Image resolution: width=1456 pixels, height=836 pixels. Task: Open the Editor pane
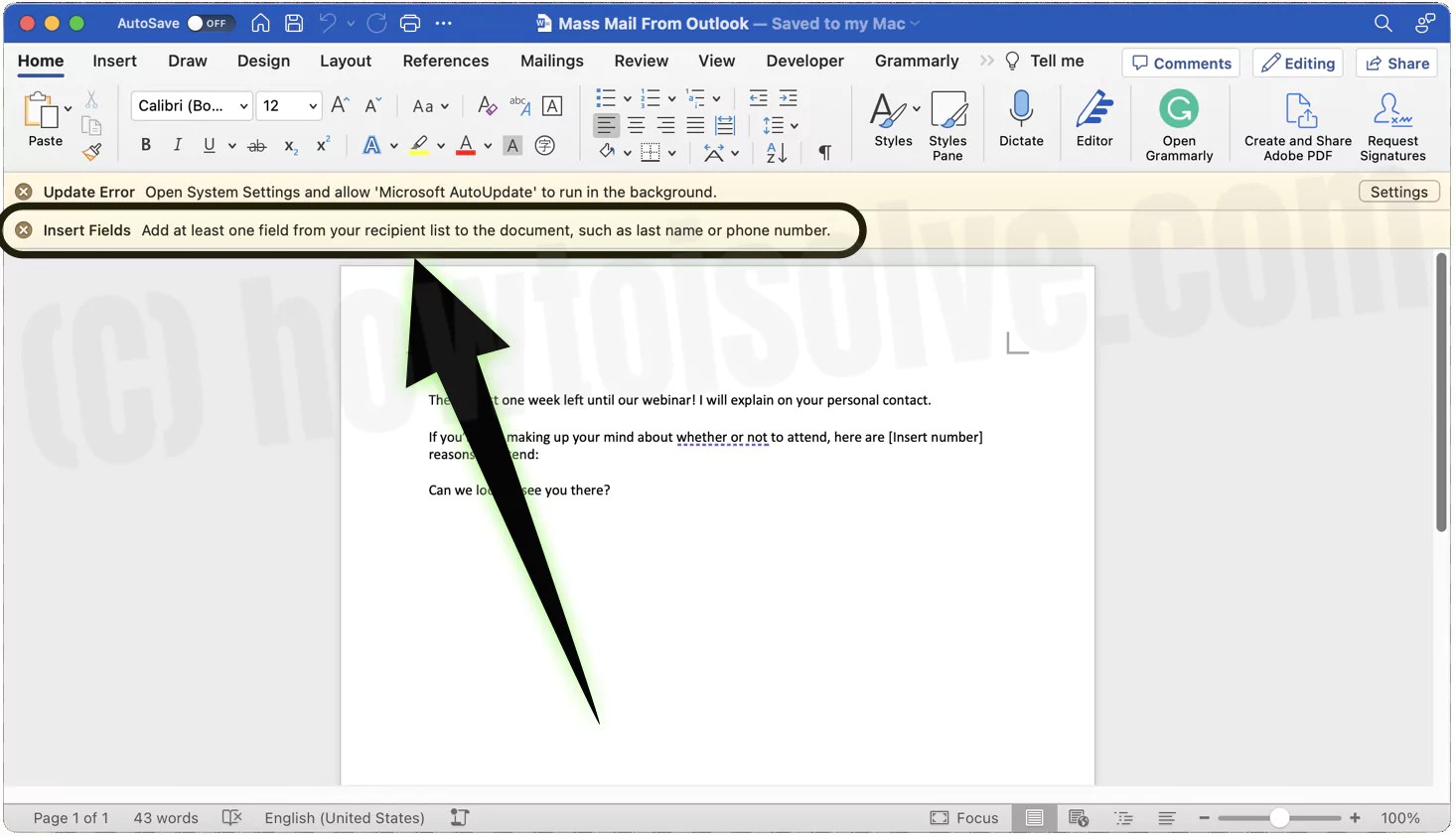[x=1093, y=119]
